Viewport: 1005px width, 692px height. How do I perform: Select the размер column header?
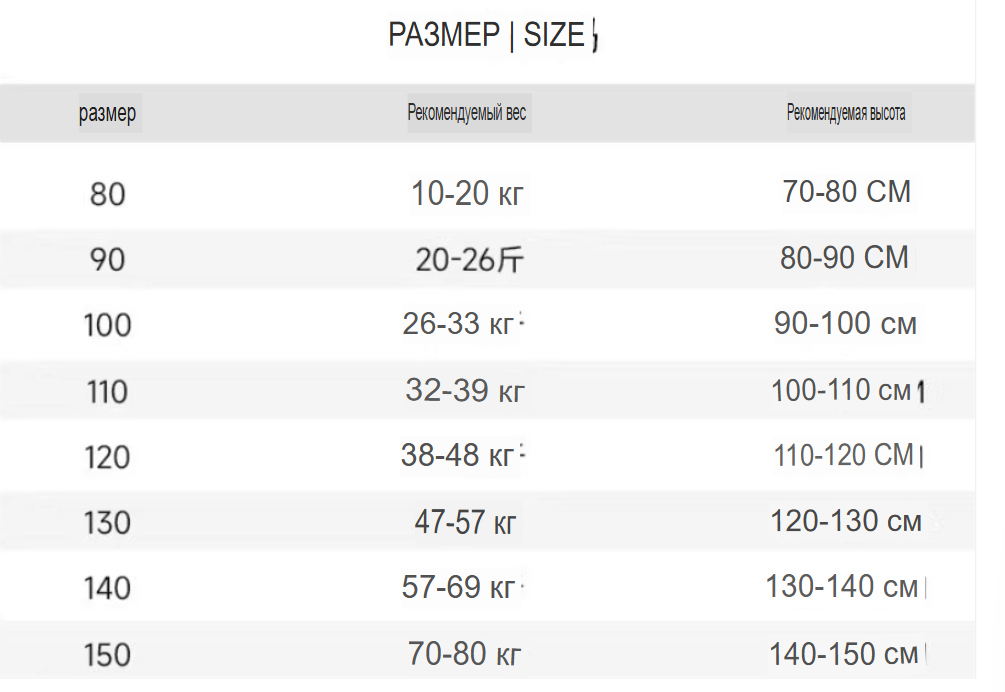click(x=108, y=113)
